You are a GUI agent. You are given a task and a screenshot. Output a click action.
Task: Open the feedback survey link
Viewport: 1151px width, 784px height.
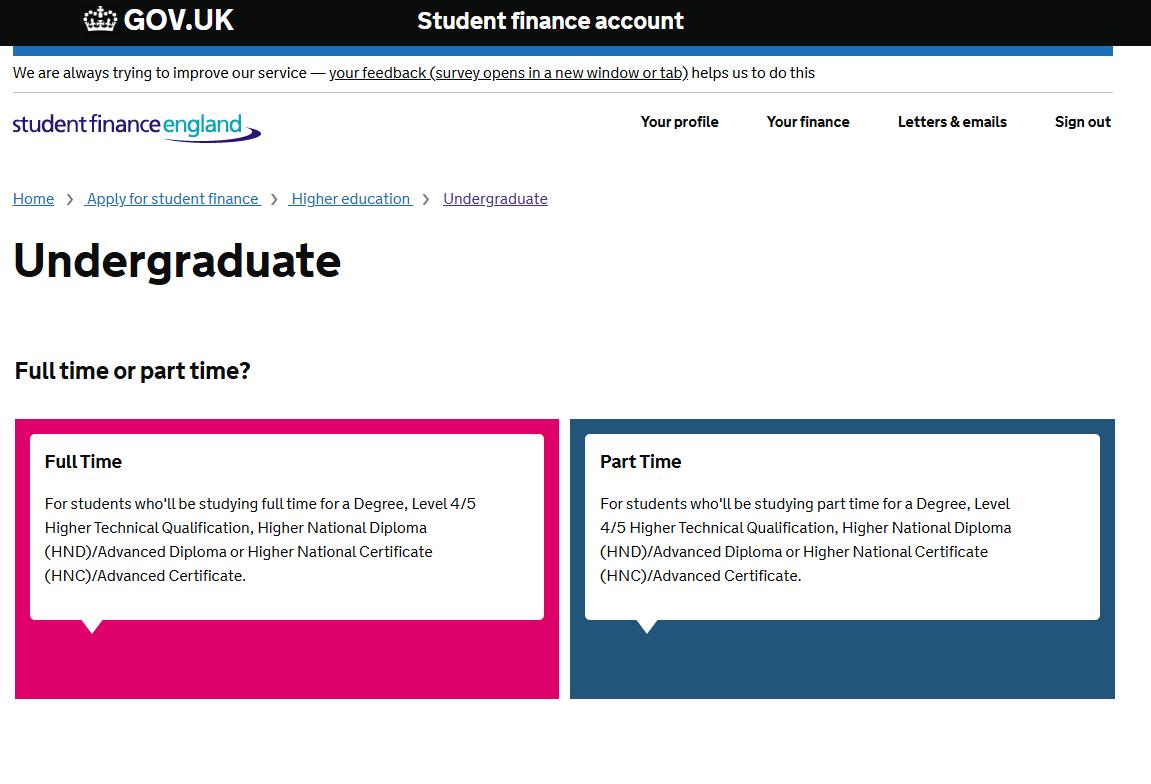pyautogui.click(x=508, y=73)
